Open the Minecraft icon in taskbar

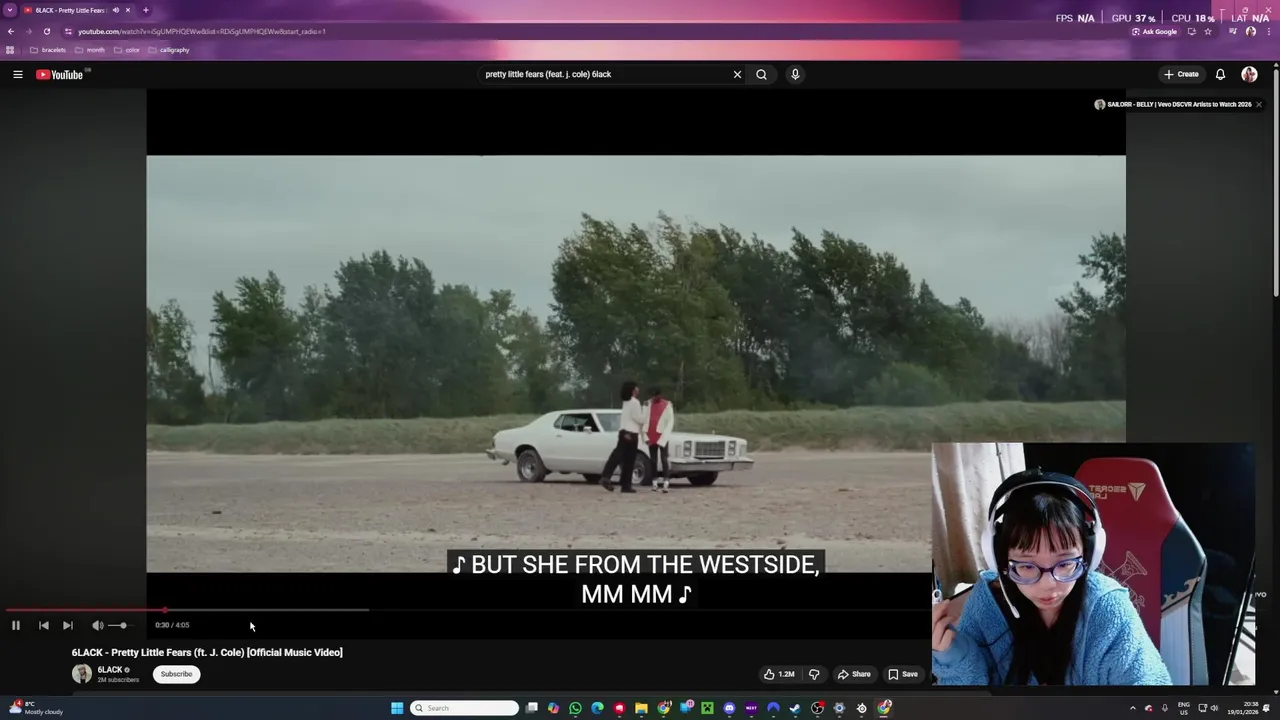click(x=707, y=708)
